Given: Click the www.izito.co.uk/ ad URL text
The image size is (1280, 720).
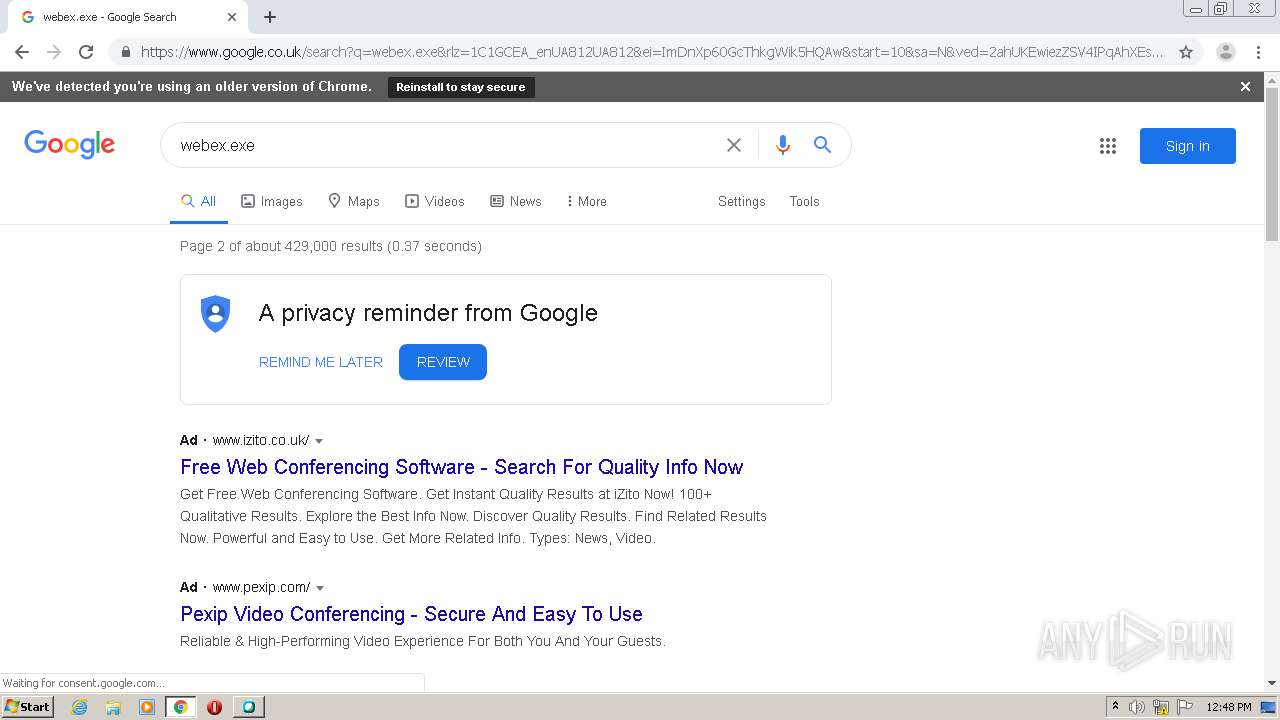Looking at the screenshot, I should click(260, 440).
